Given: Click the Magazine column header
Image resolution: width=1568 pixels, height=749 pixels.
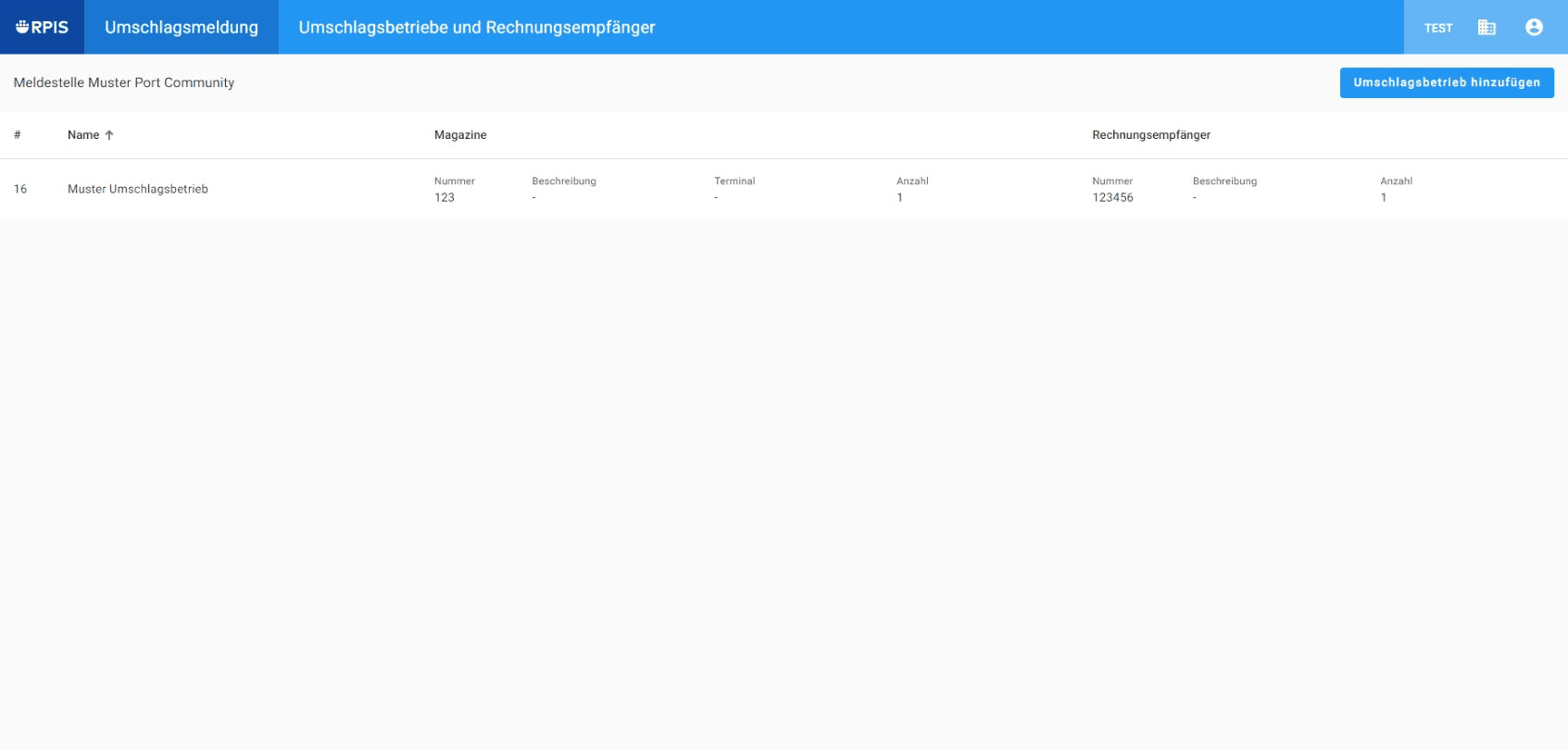Looking at the screenshot, I should [460, 135].
